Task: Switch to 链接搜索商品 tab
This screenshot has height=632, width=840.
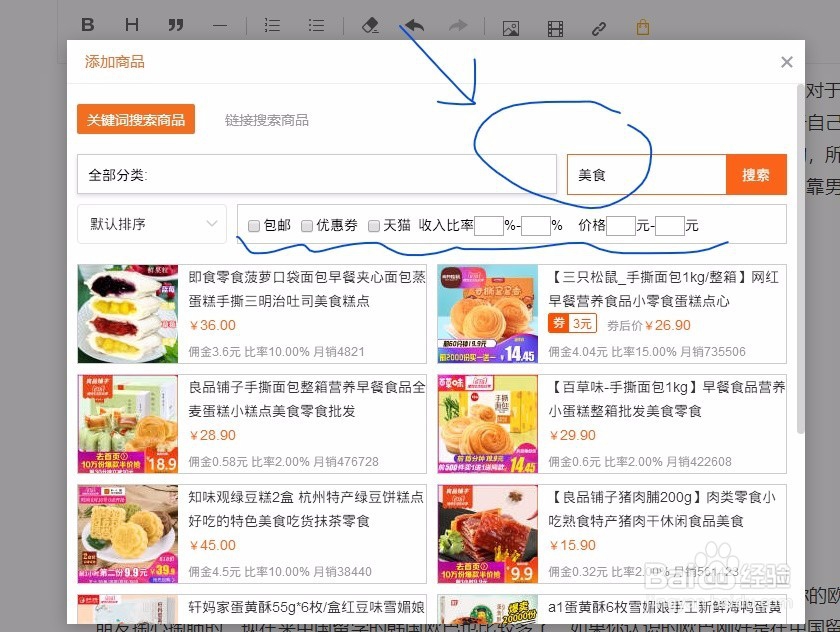Action: [x=266, y=120]
